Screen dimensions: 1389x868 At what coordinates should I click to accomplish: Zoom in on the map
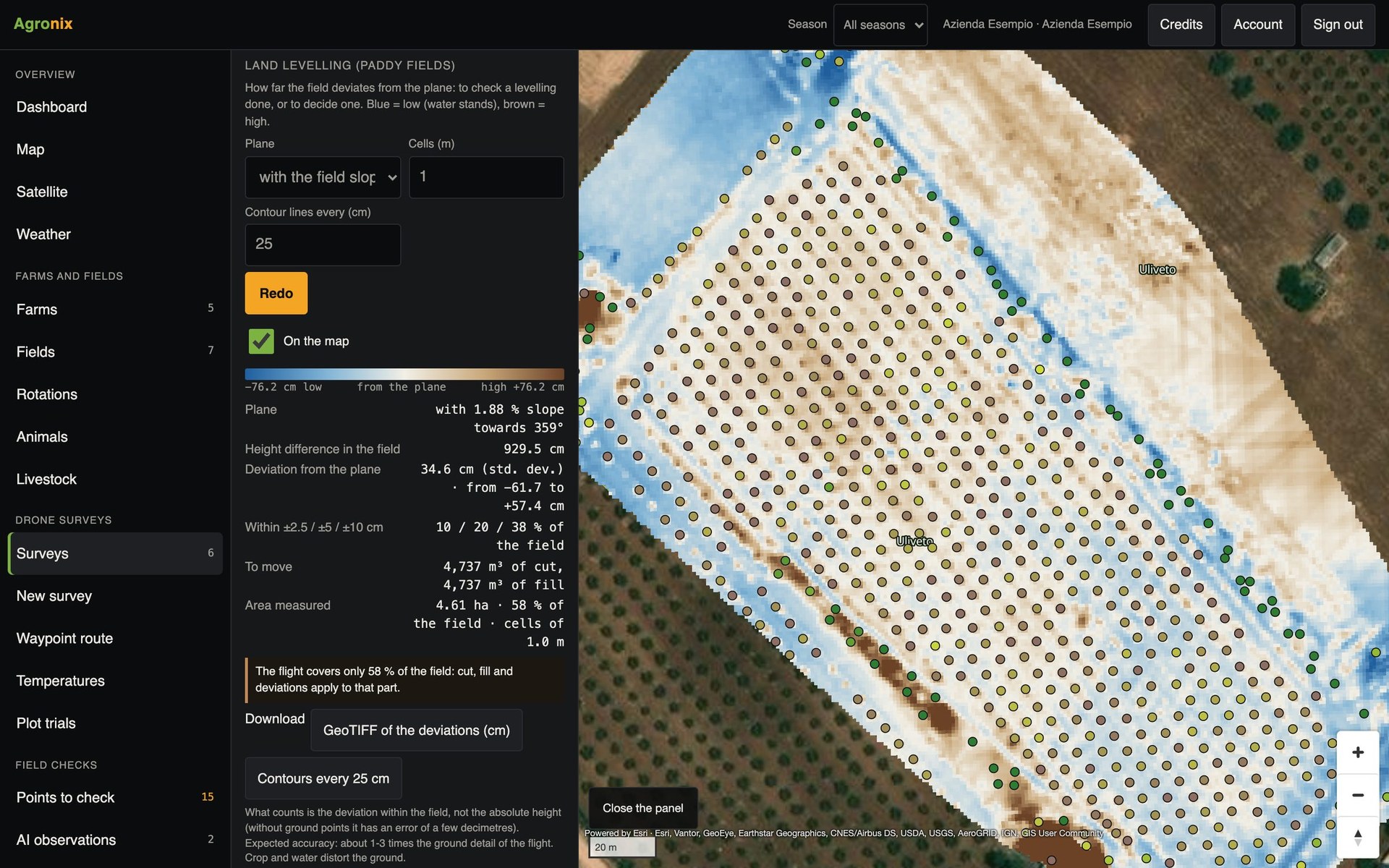pyautogui.click(x=1357, y=752)
